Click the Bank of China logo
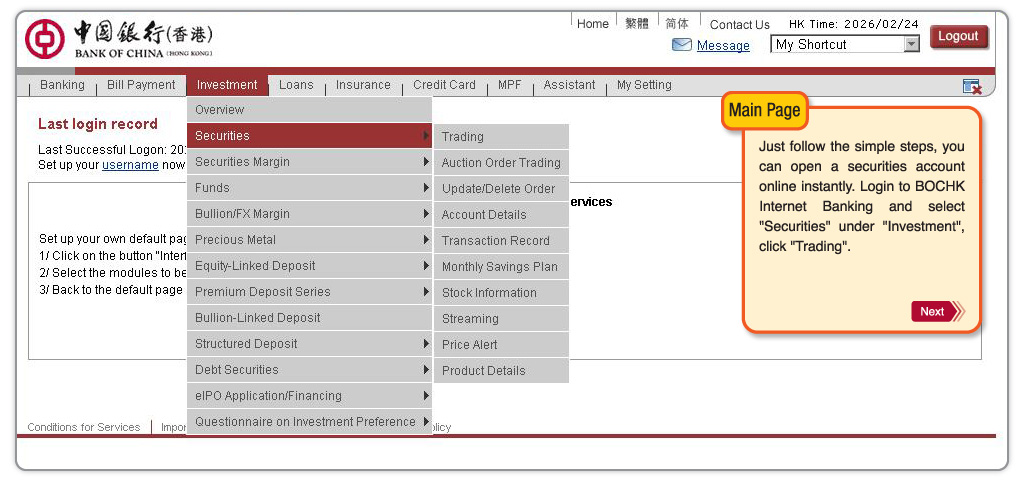This screenshot has width=1024, height=482. [119, 39]
